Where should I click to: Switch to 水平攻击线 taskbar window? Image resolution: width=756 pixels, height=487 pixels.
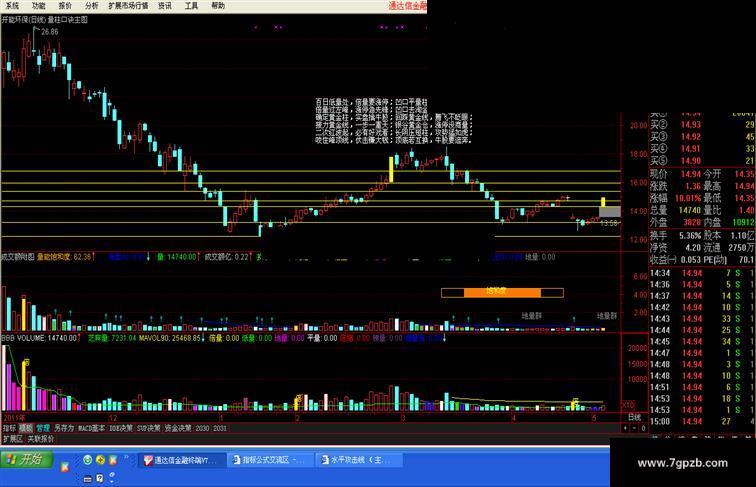(x=359, y=460)
